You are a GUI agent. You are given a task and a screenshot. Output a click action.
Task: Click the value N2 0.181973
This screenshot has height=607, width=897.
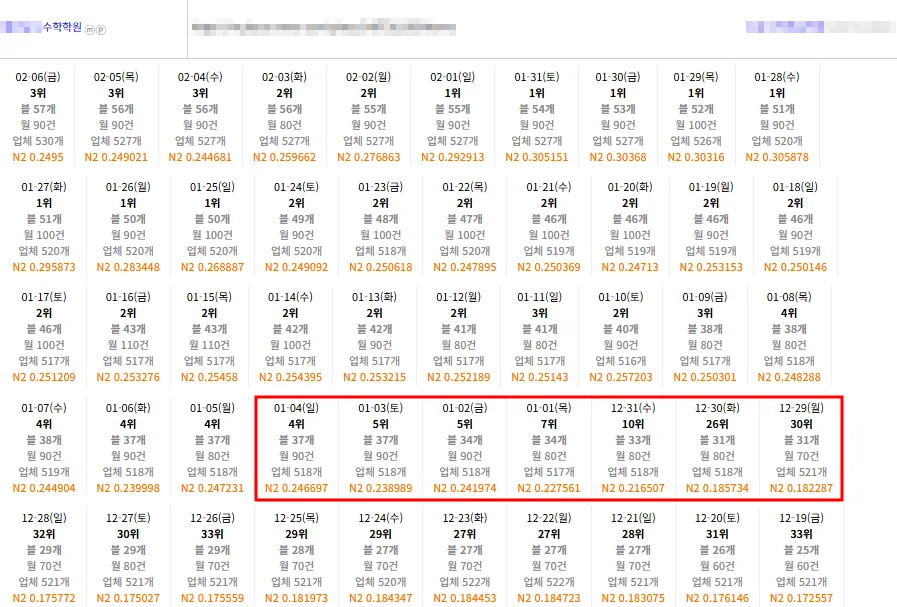(296, 598)
